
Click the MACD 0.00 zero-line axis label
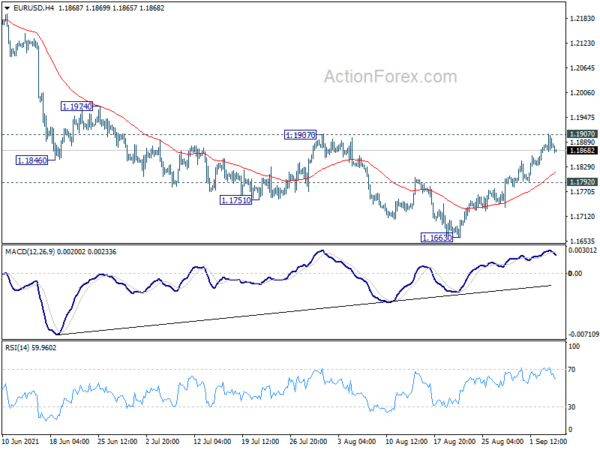click(x=576, y=273)
